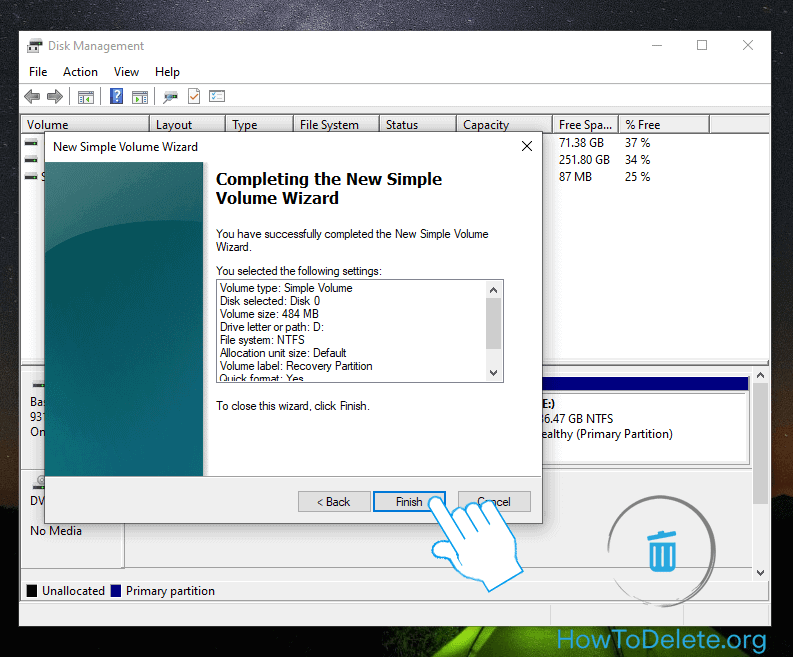Screen dimensions: 793x657
Task: Close the New Simple Volume Wizard dialog
Action: (527, 147)
